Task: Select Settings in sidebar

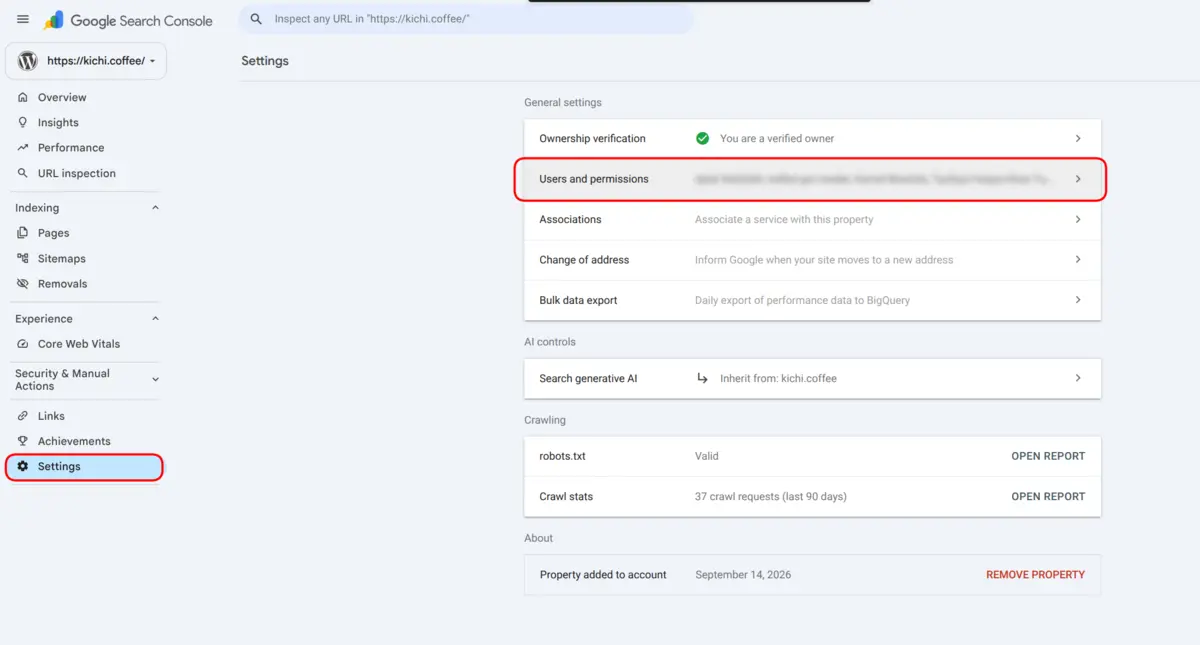Action: click(84, 466)
